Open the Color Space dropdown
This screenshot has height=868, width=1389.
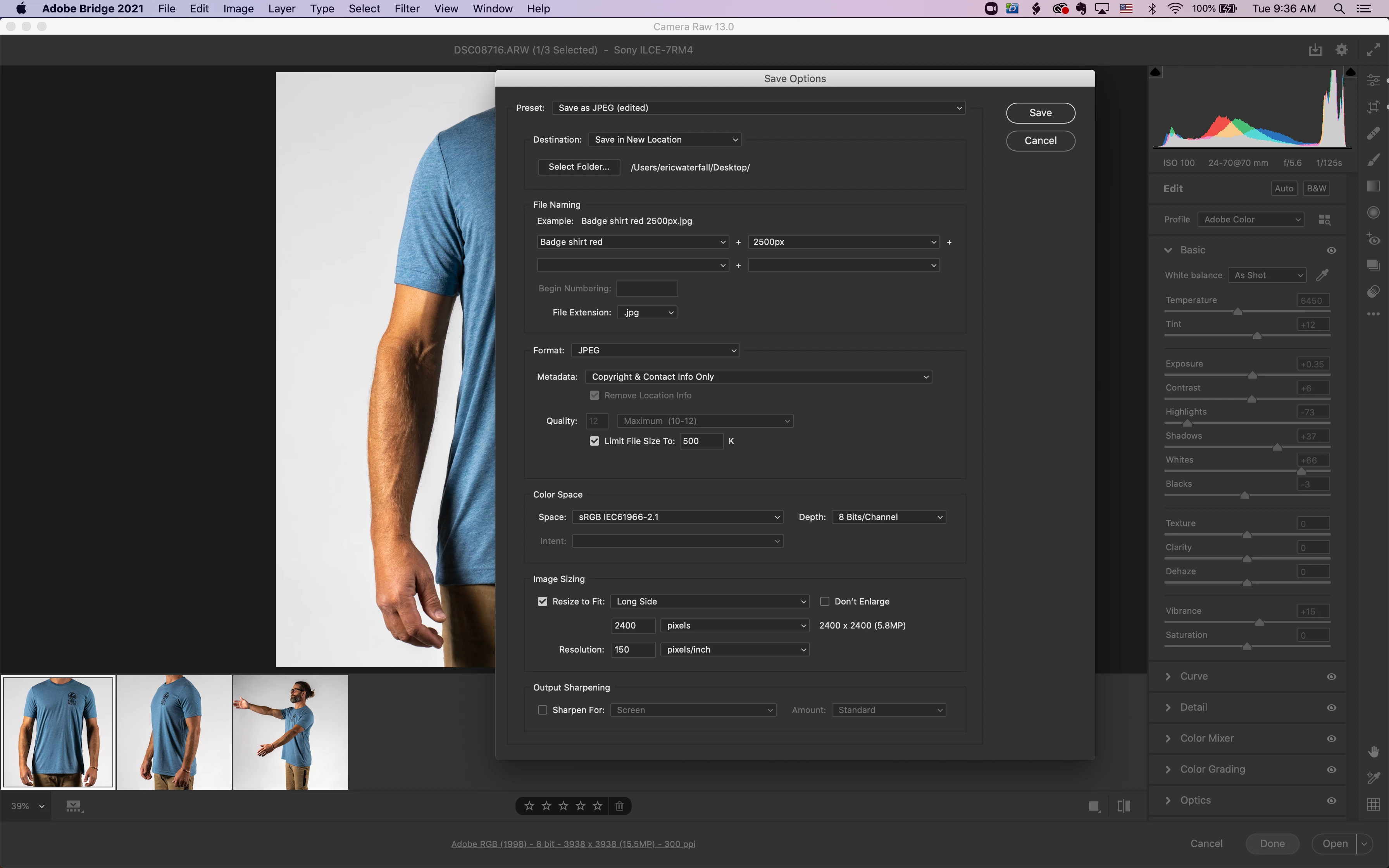click(678, 517)
